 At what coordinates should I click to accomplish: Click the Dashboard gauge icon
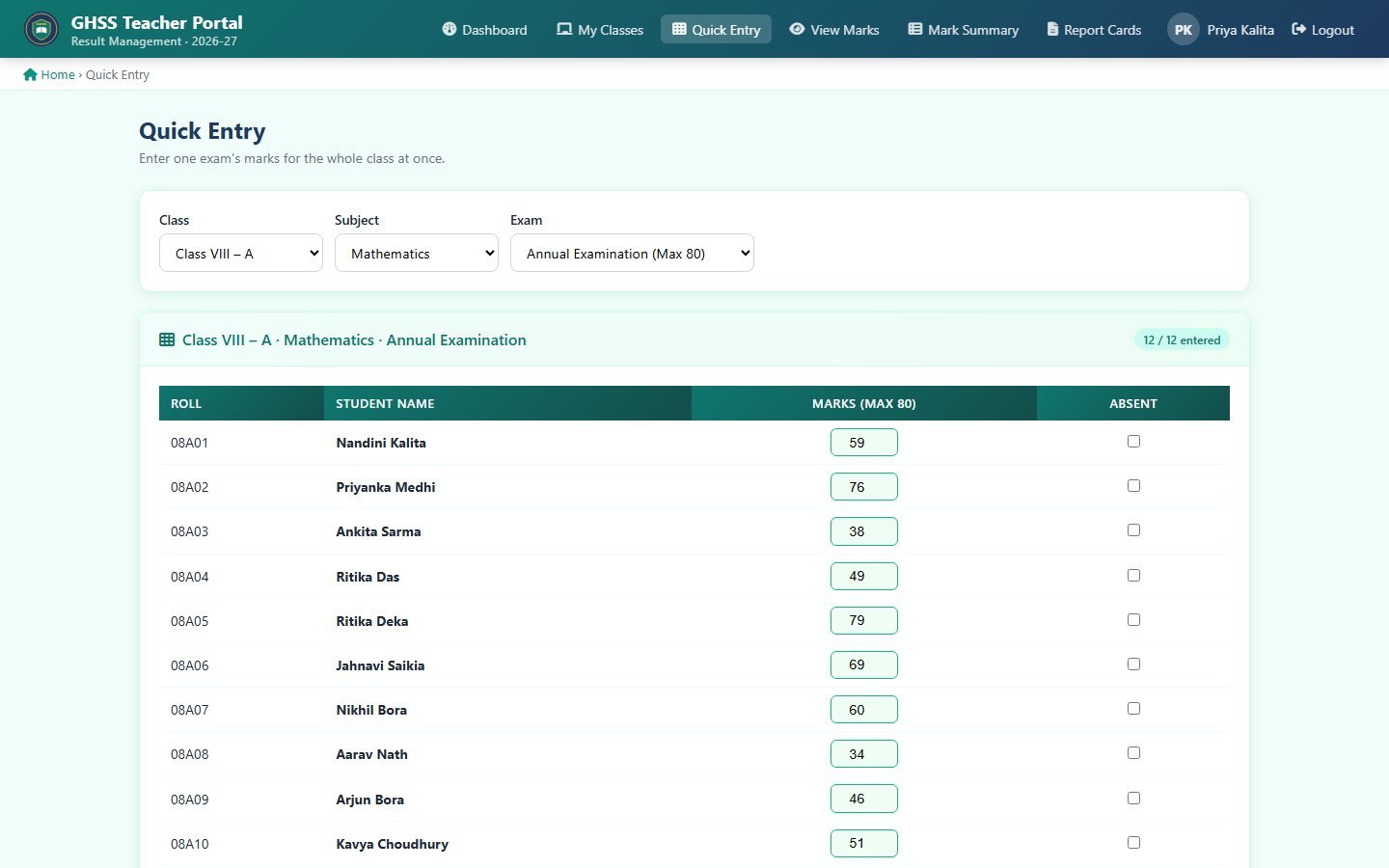coord(449,29)
